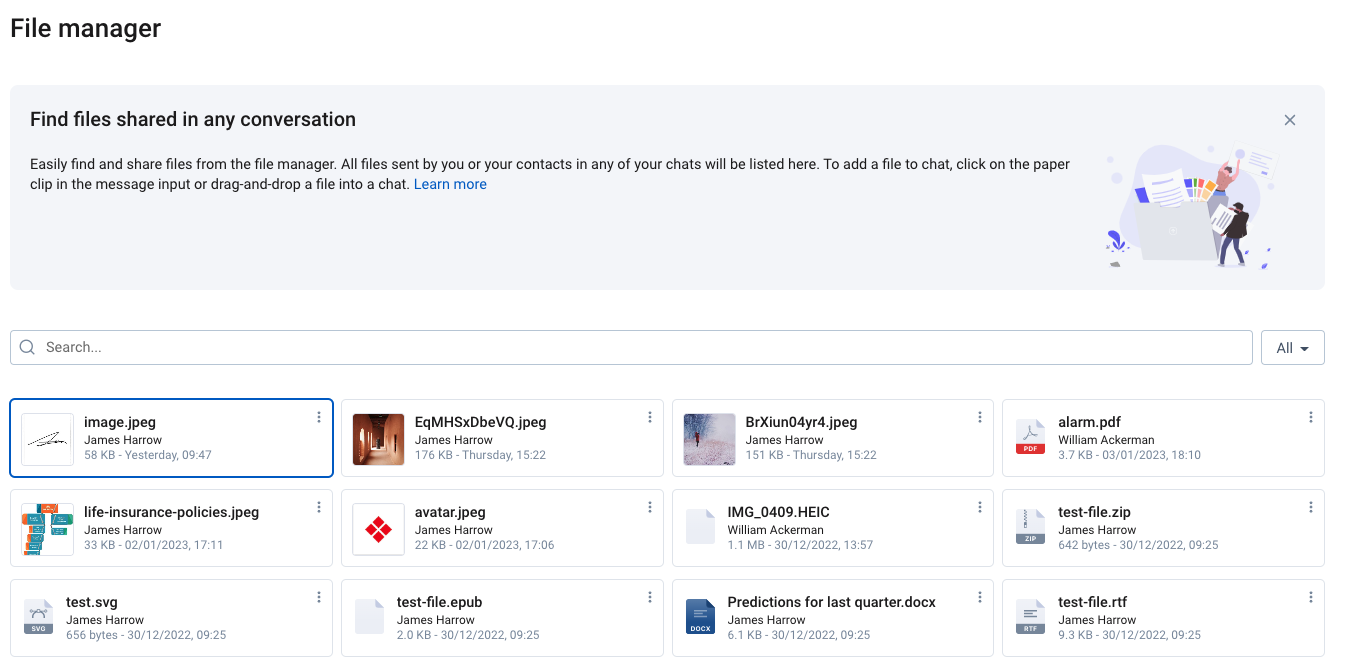The height and width of the screenshot is (666, 1352).
Task: Open options menu for alarm.pdf
Action: (1311, 417)
